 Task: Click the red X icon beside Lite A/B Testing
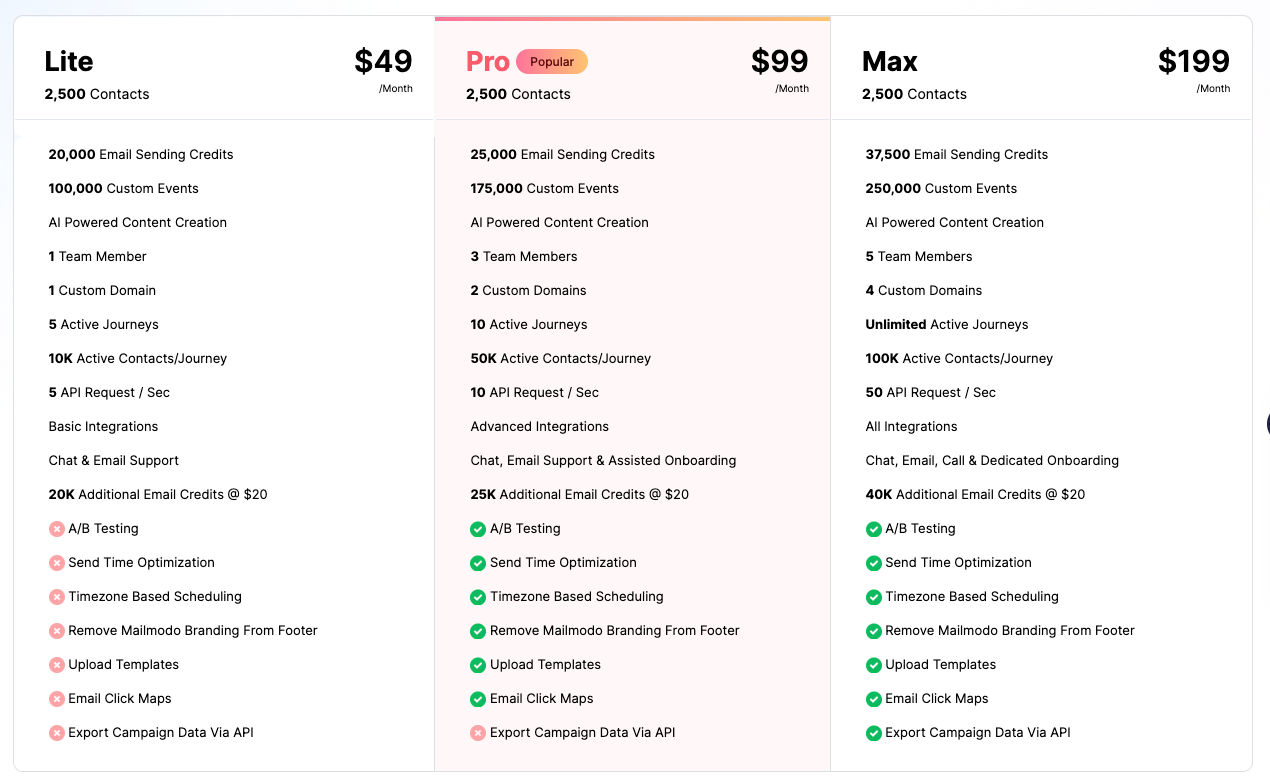[57, 529]
